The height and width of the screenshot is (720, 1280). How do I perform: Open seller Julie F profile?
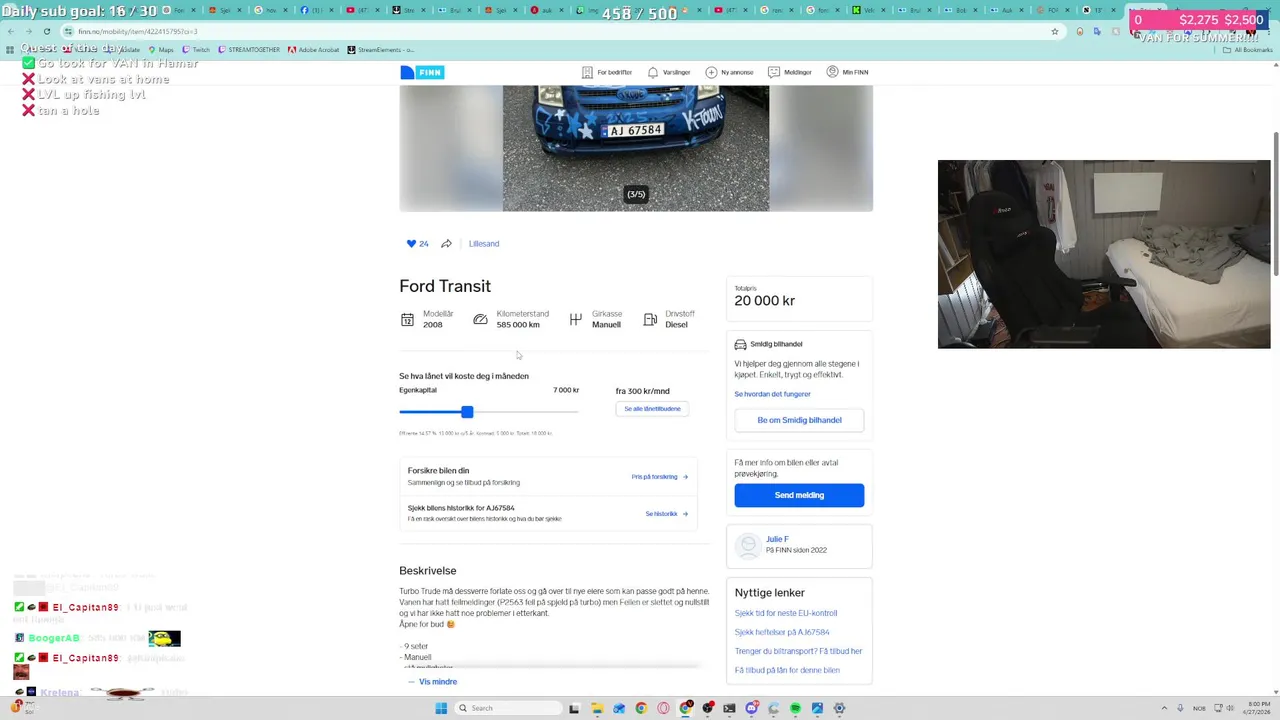(777, 539)
